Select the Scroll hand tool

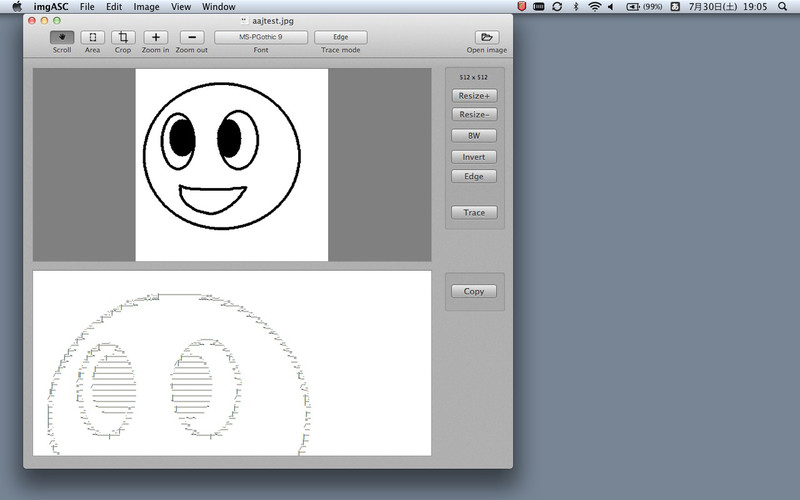[x=62, y=37]
